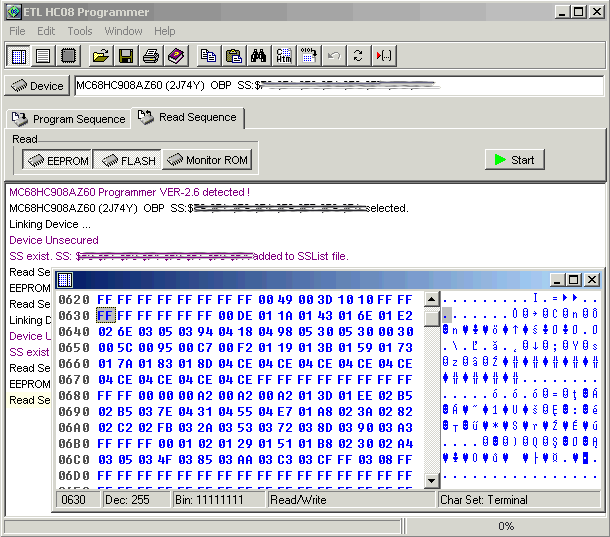
Task: Open the Window menu
Action: [x=123, y=31]
